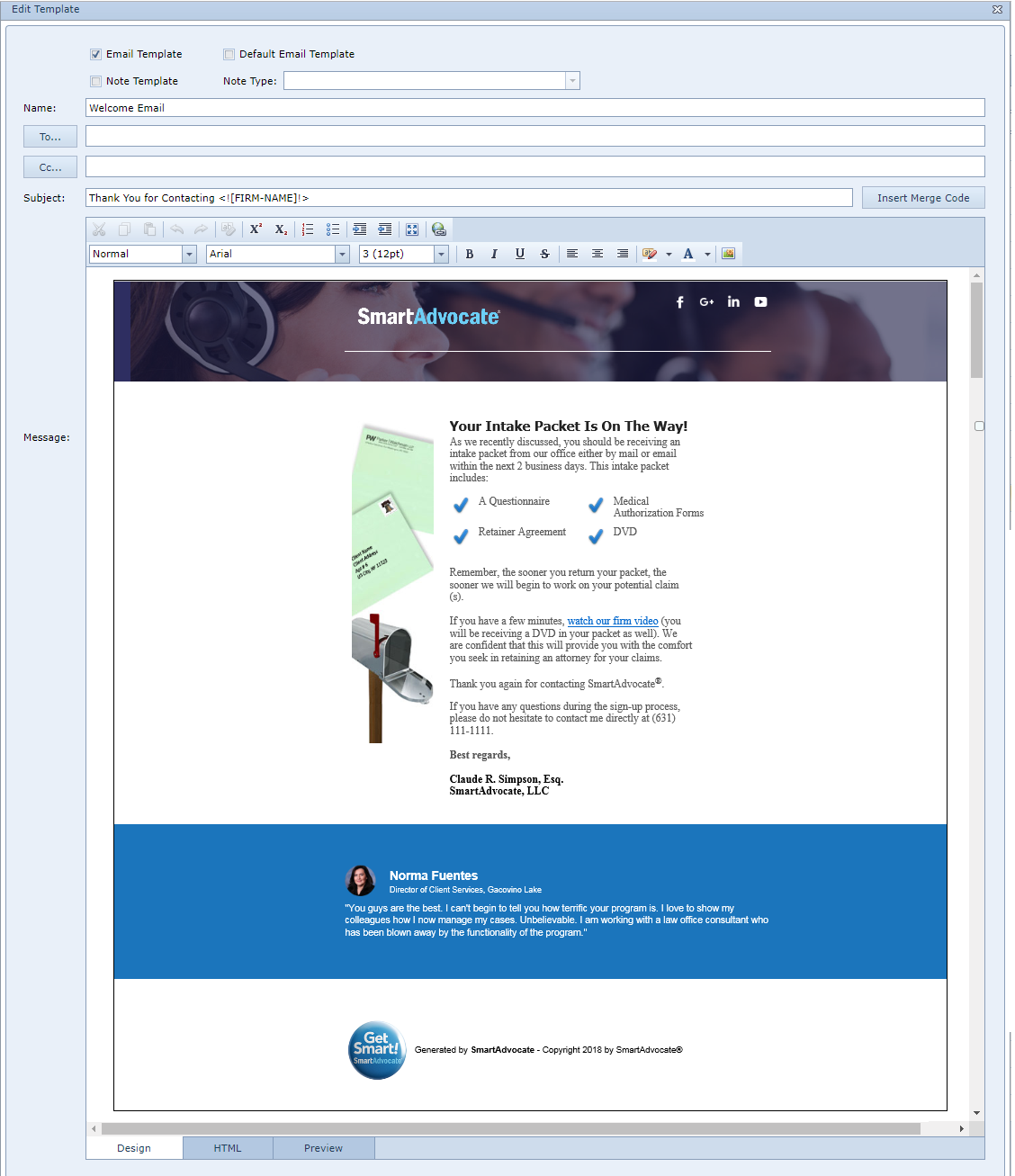Open the font size 3 (12pt) dropdown
This screenshot has height=1176, width=1015.
click(441, 255)
